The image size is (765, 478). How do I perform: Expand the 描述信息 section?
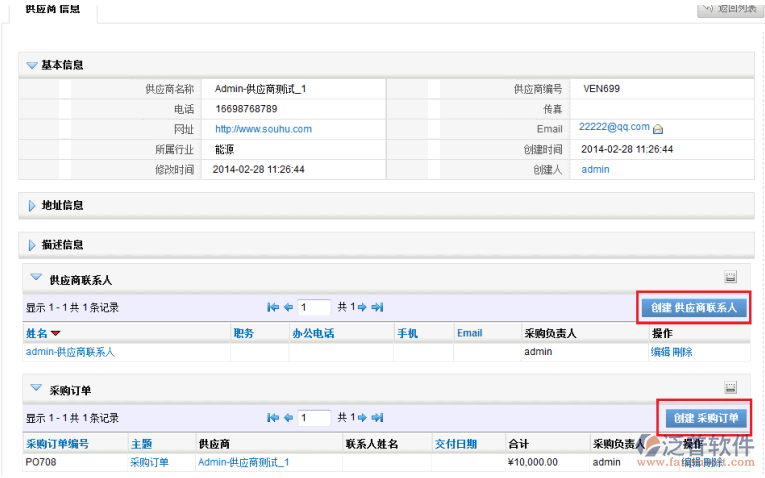tap(32, 245)
